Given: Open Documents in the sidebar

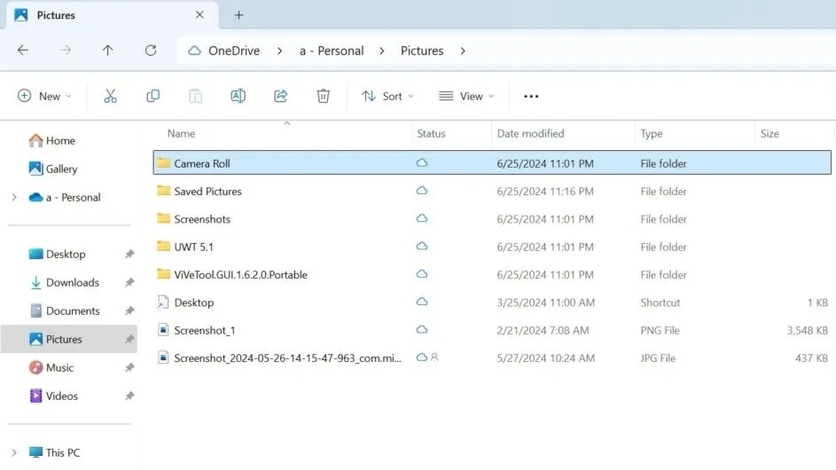Looking at the screenshot, I should pos(65,311).
